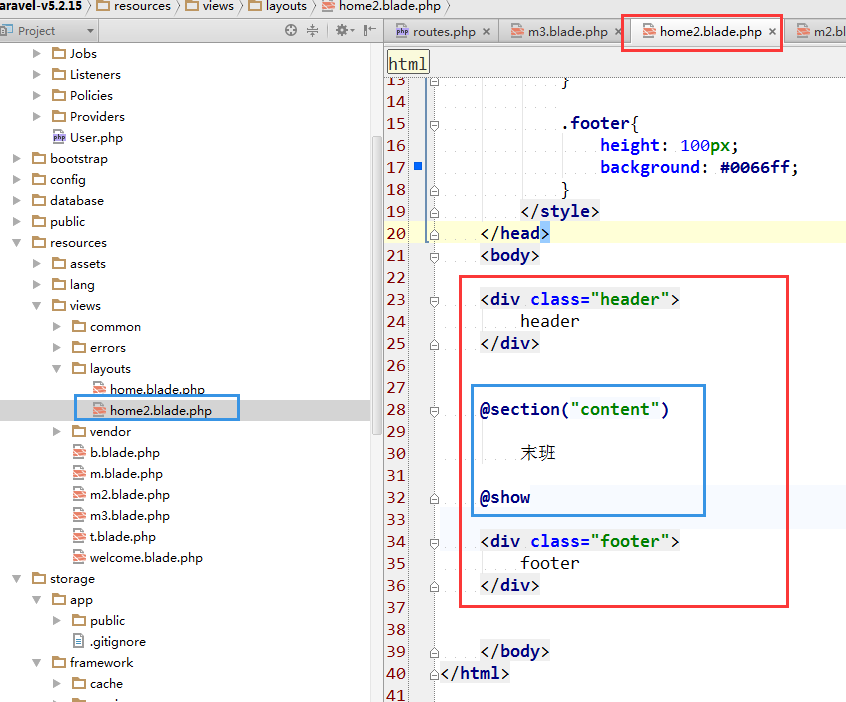Image resolution: width=846 pixels, height=702 pixels.
Task: Expand the bootstrap folder in tree
Action: (x=17, y=159)
